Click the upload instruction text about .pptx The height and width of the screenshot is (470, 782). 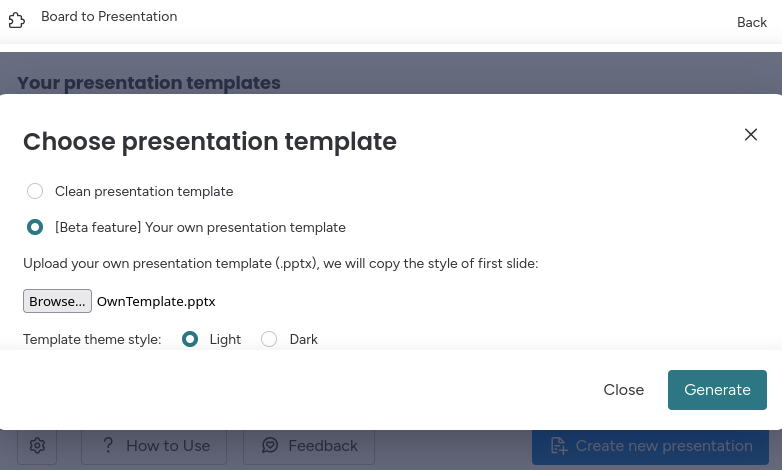(x=281, y=264)
